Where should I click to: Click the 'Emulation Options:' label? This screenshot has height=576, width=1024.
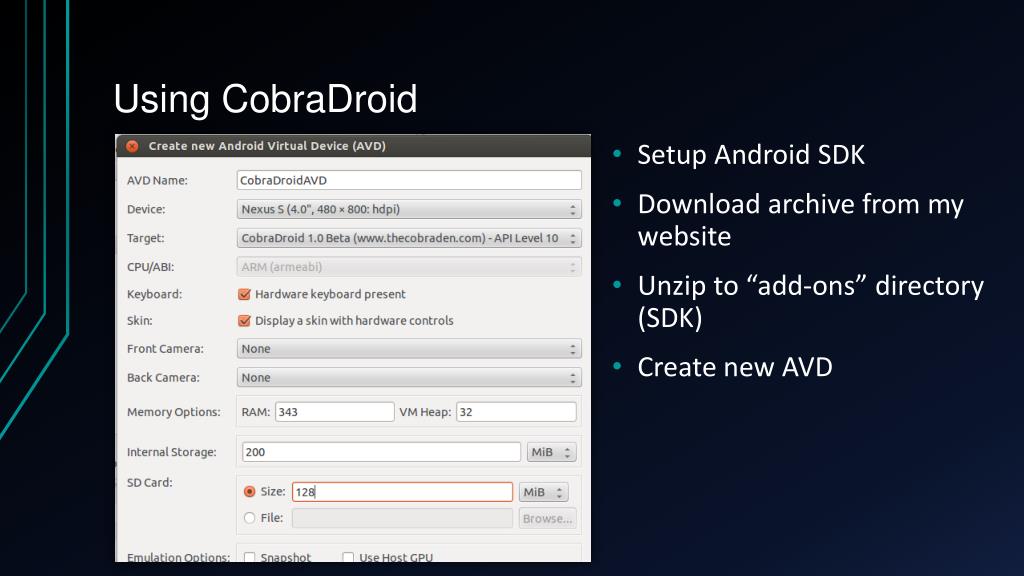(x=178, y=557)
